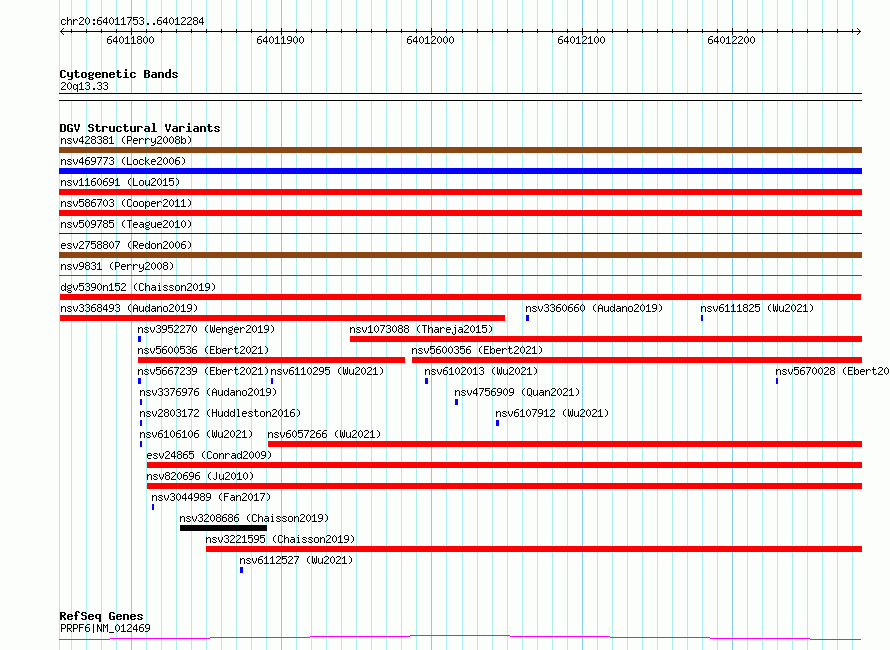Image resolution: width=890 pixels, height=650 pixels.
Task: Open the nsv6112527 (Wu2021) label
Action: (x=296, y=560)
